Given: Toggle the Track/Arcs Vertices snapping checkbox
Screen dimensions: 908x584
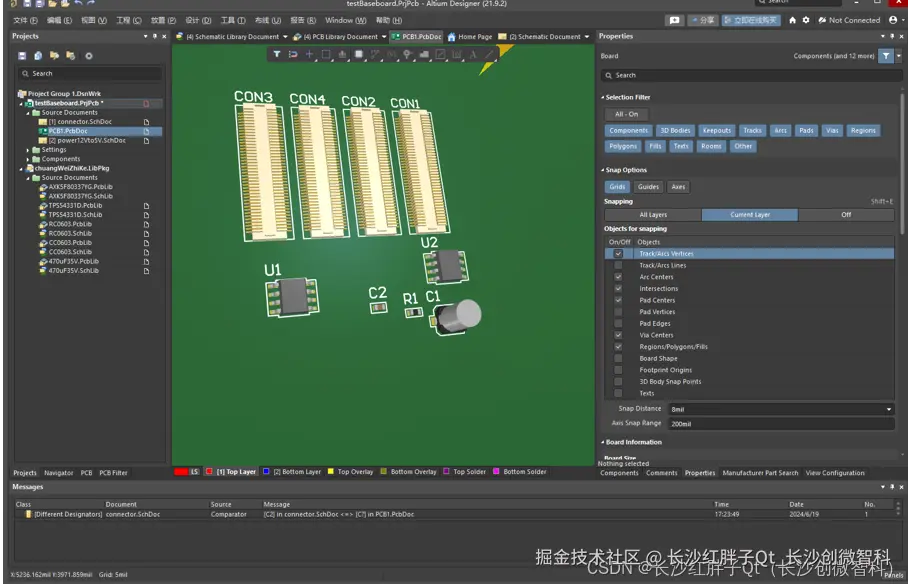Looking at the screenshot, I should pos(618,254).
